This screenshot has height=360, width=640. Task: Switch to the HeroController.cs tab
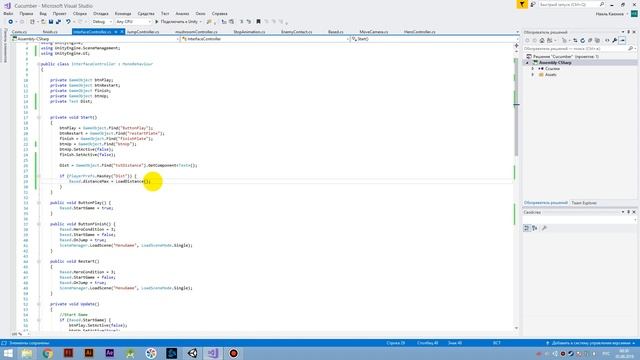tap(420, 32)
